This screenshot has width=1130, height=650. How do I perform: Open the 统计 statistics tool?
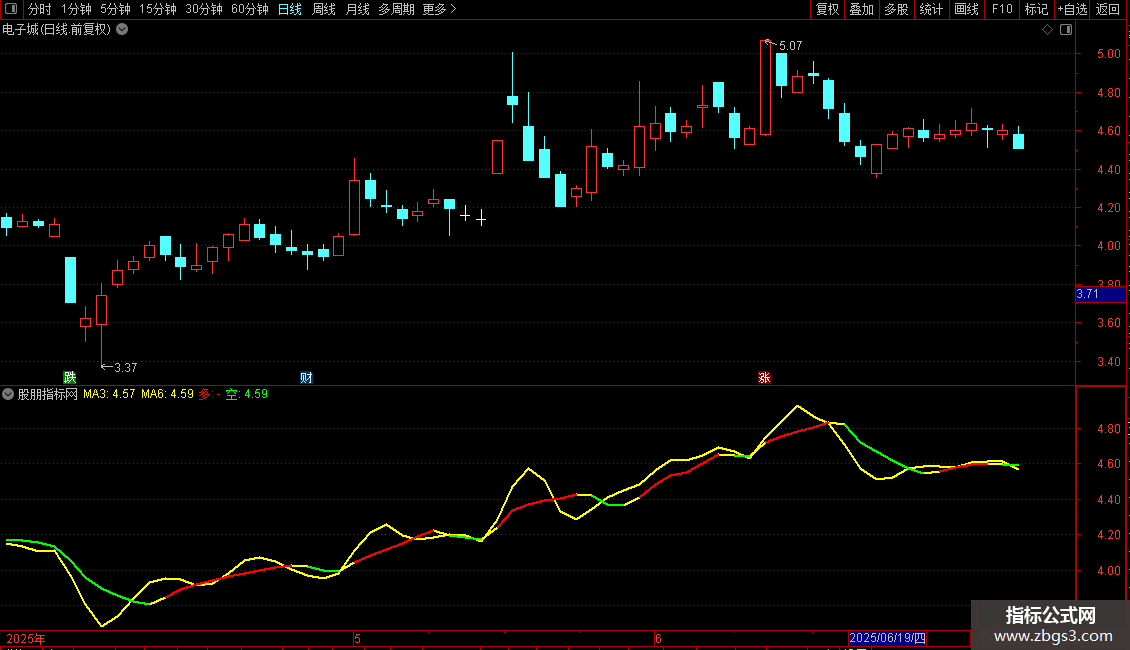tap(931, 9)
